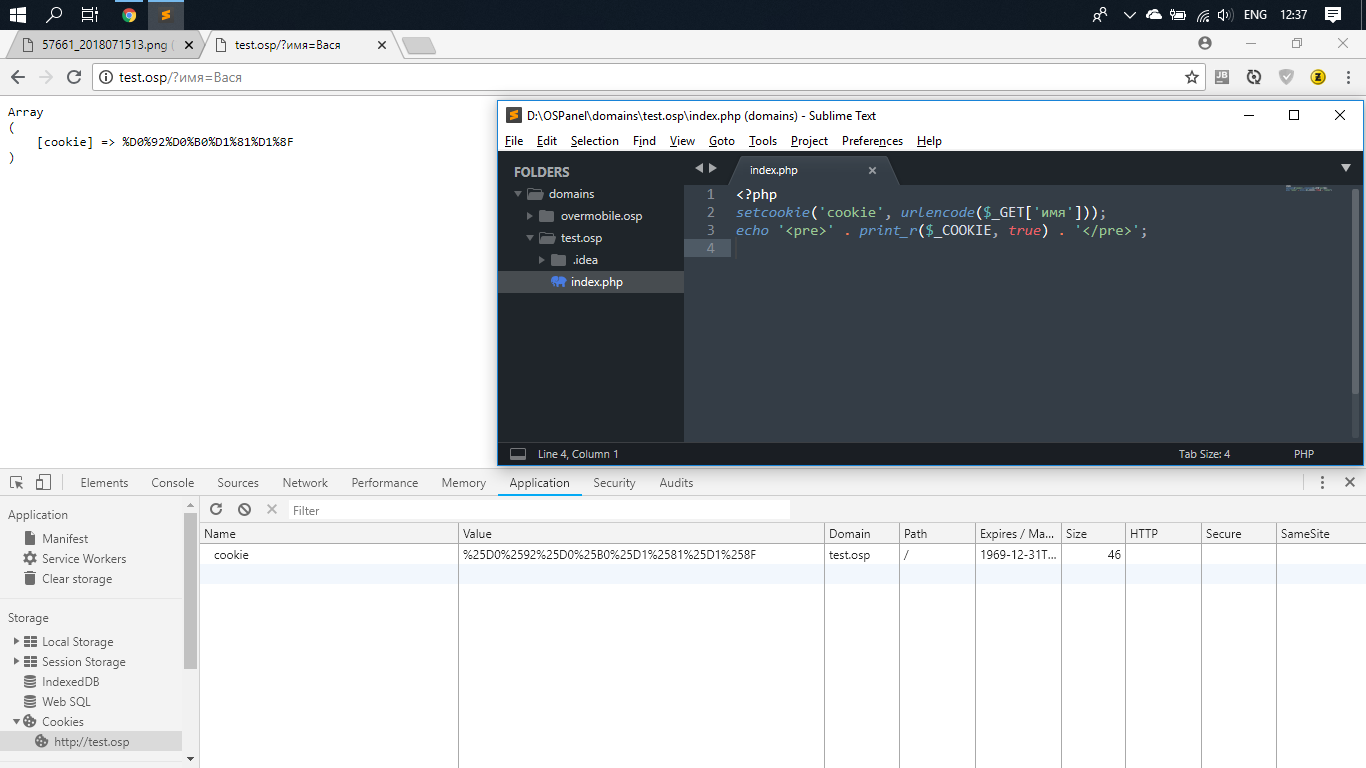This screenshot has height=768, width=1366.
Task: Toggle Sublime Text side bar switch panel icon
Action: [x=518, y=454]
